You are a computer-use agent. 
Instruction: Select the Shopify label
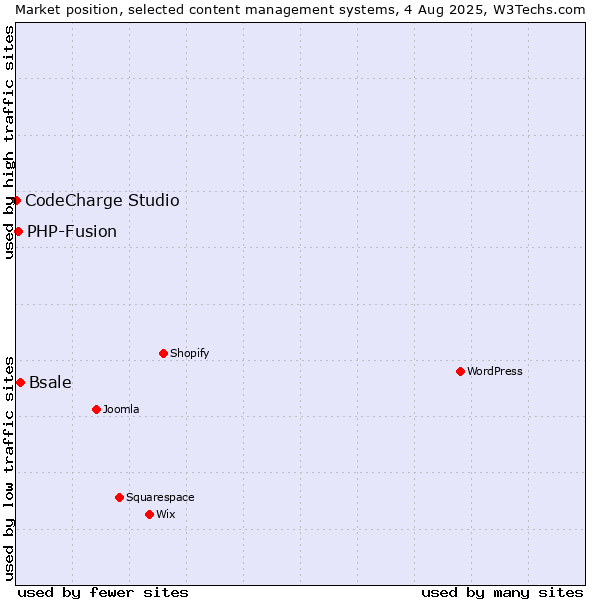click(190, 353)
